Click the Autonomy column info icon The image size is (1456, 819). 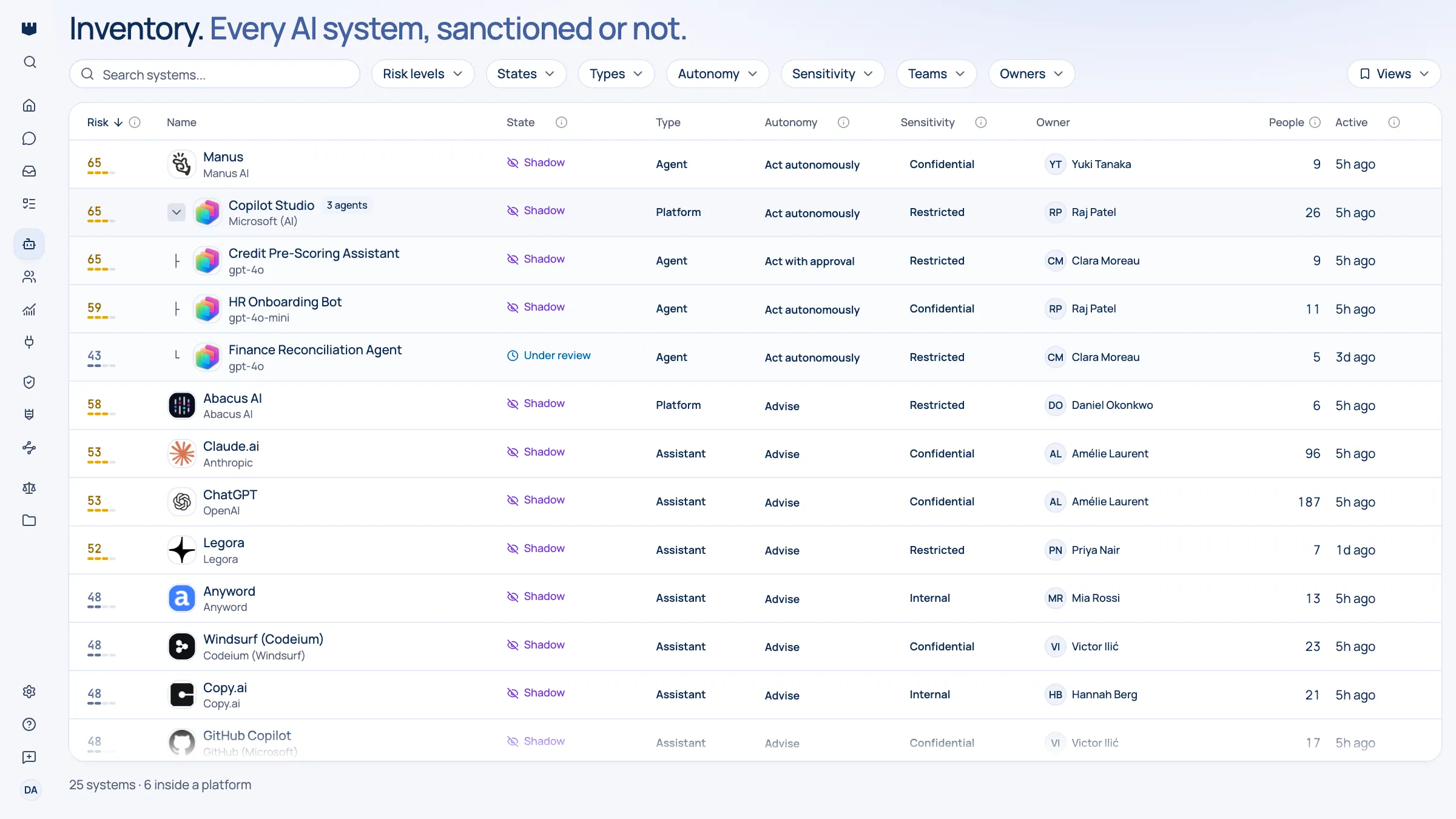pos(843,123)
